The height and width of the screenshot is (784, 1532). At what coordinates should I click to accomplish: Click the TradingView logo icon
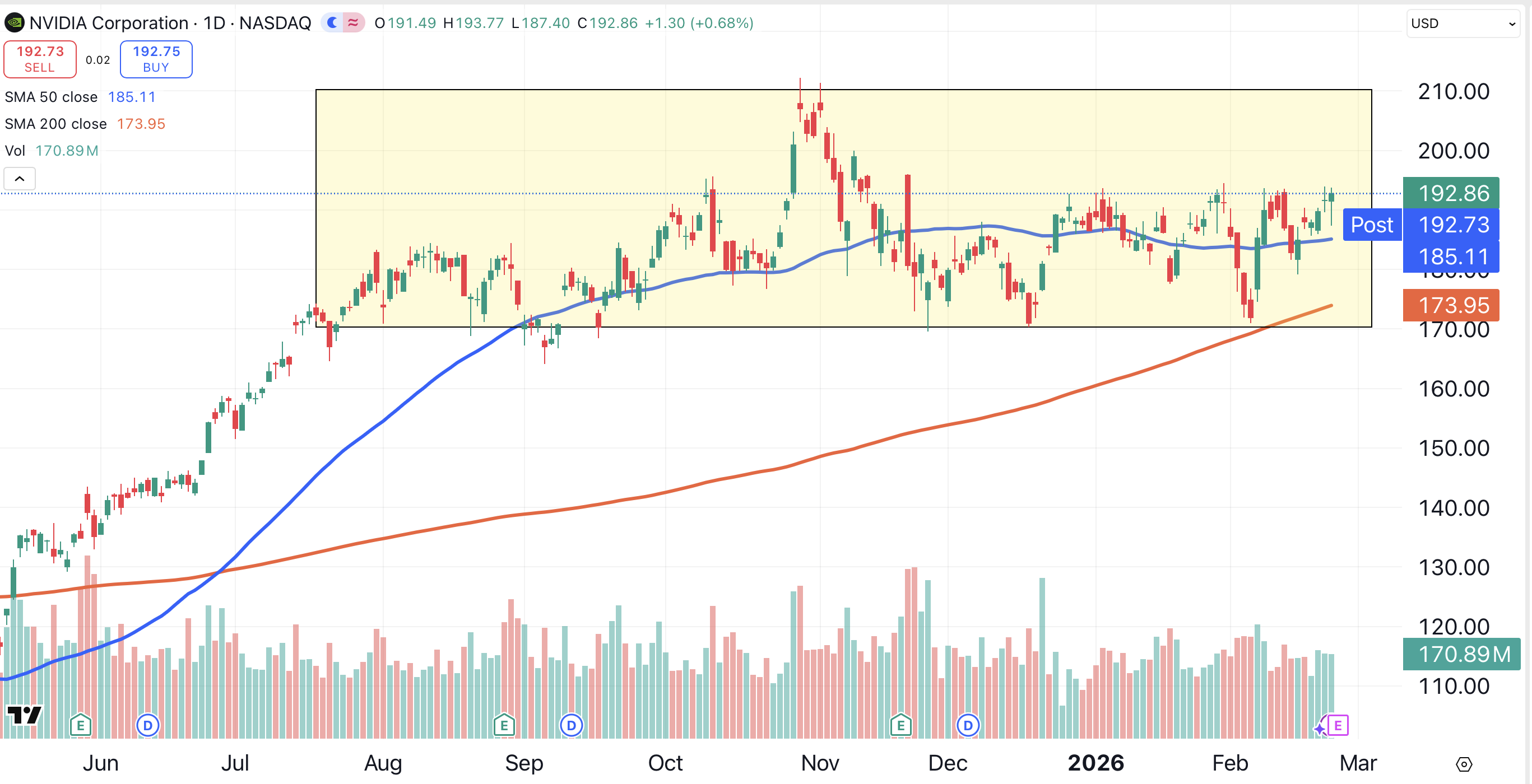(x=24, y=715)
